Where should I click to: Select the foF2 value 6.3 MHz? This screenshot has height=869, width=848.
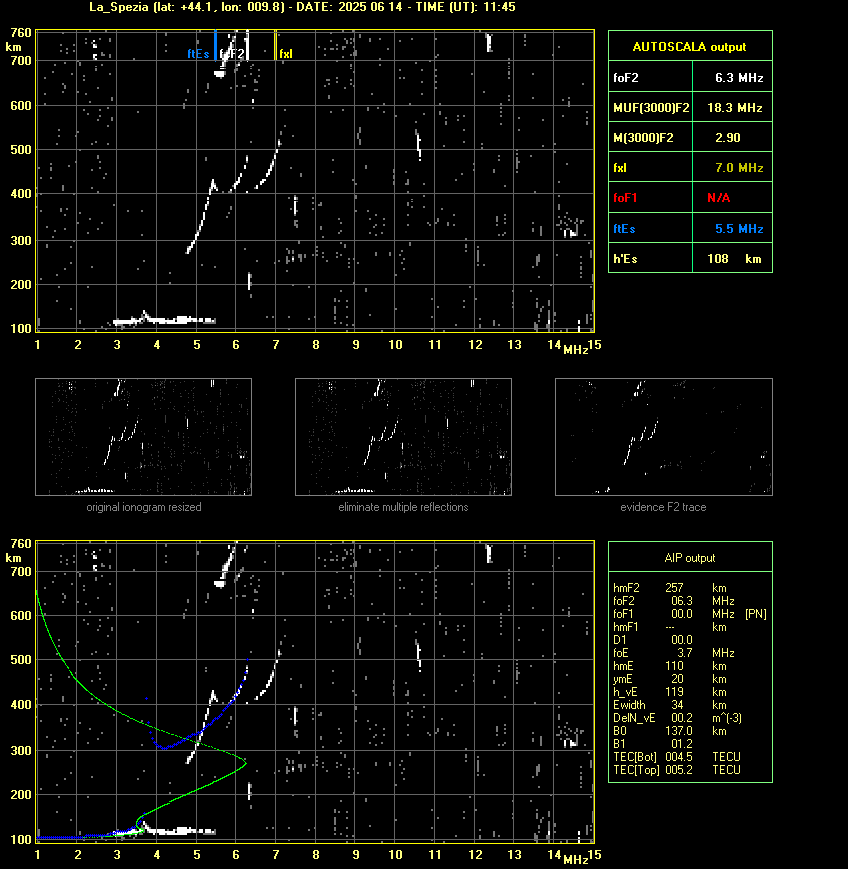pyautogui.click(x=739, y=78)
